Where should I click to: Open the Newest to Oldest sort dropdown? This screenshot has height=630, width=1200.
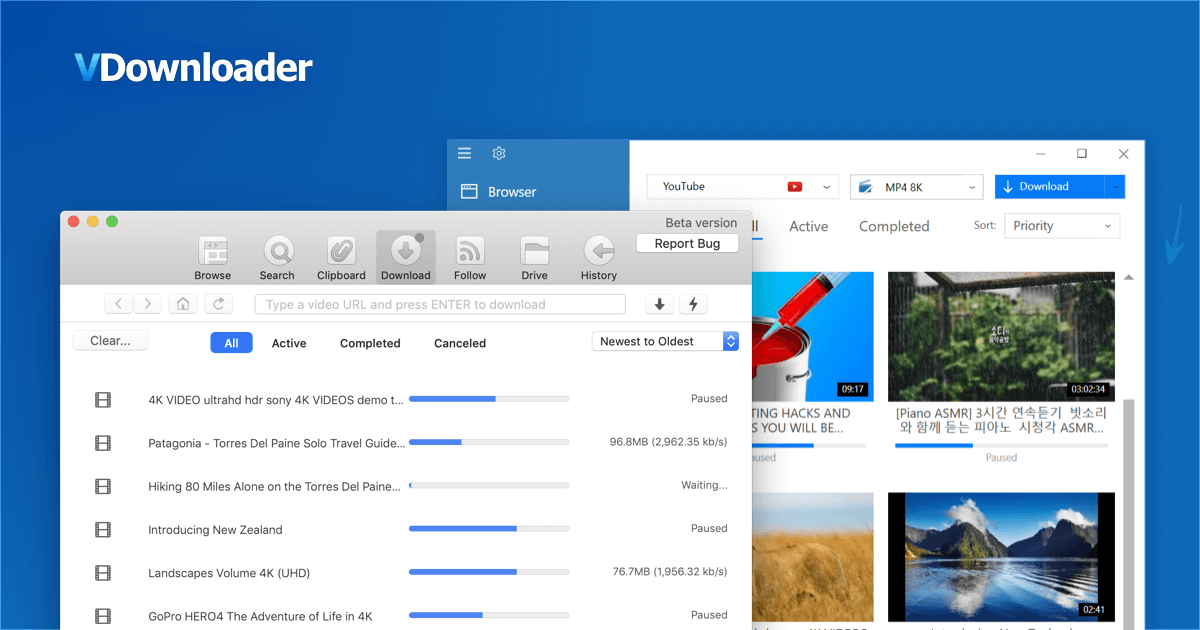point(665,341)
